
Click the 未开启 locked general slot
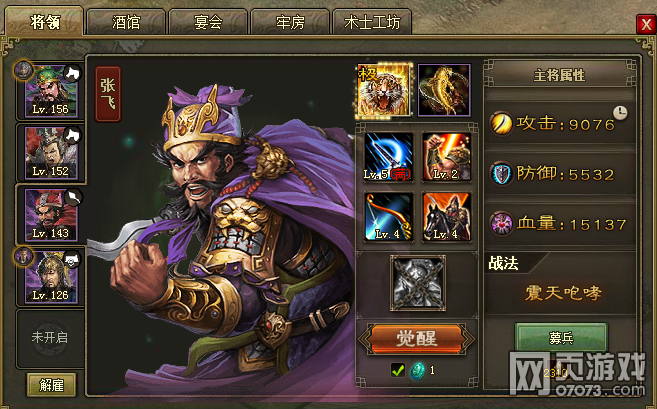point(50,338)
